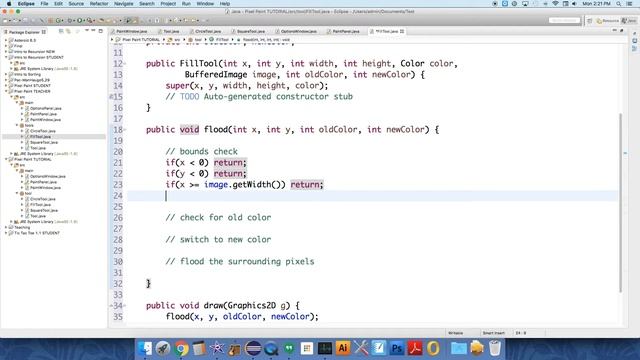Close the FillTool.java editor tab
This screenshot has width=640, height=360.
402,31
